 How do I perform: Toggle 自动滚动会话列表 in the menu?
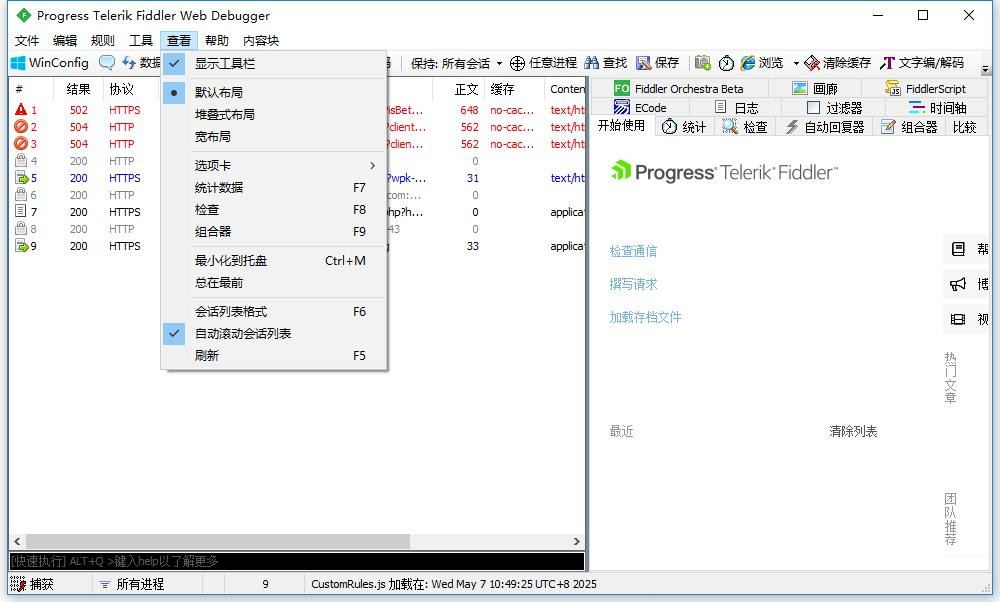274,334
